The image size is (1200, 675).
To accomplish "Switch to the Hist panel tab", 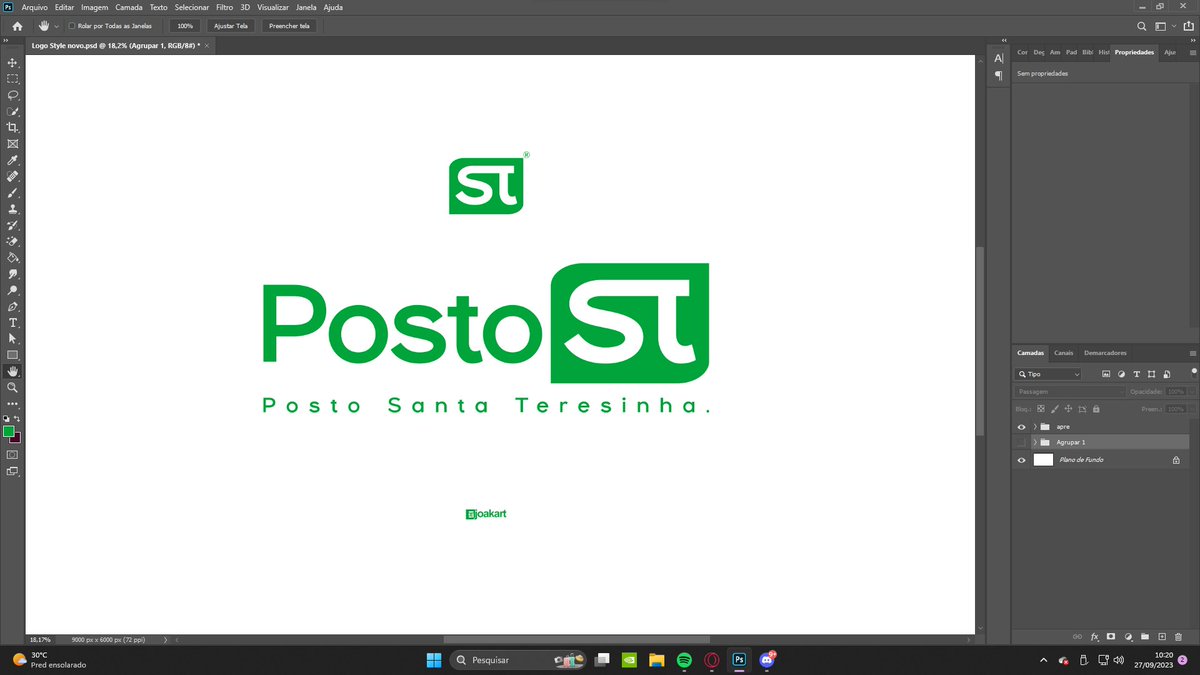I will tap(1104, 52).
